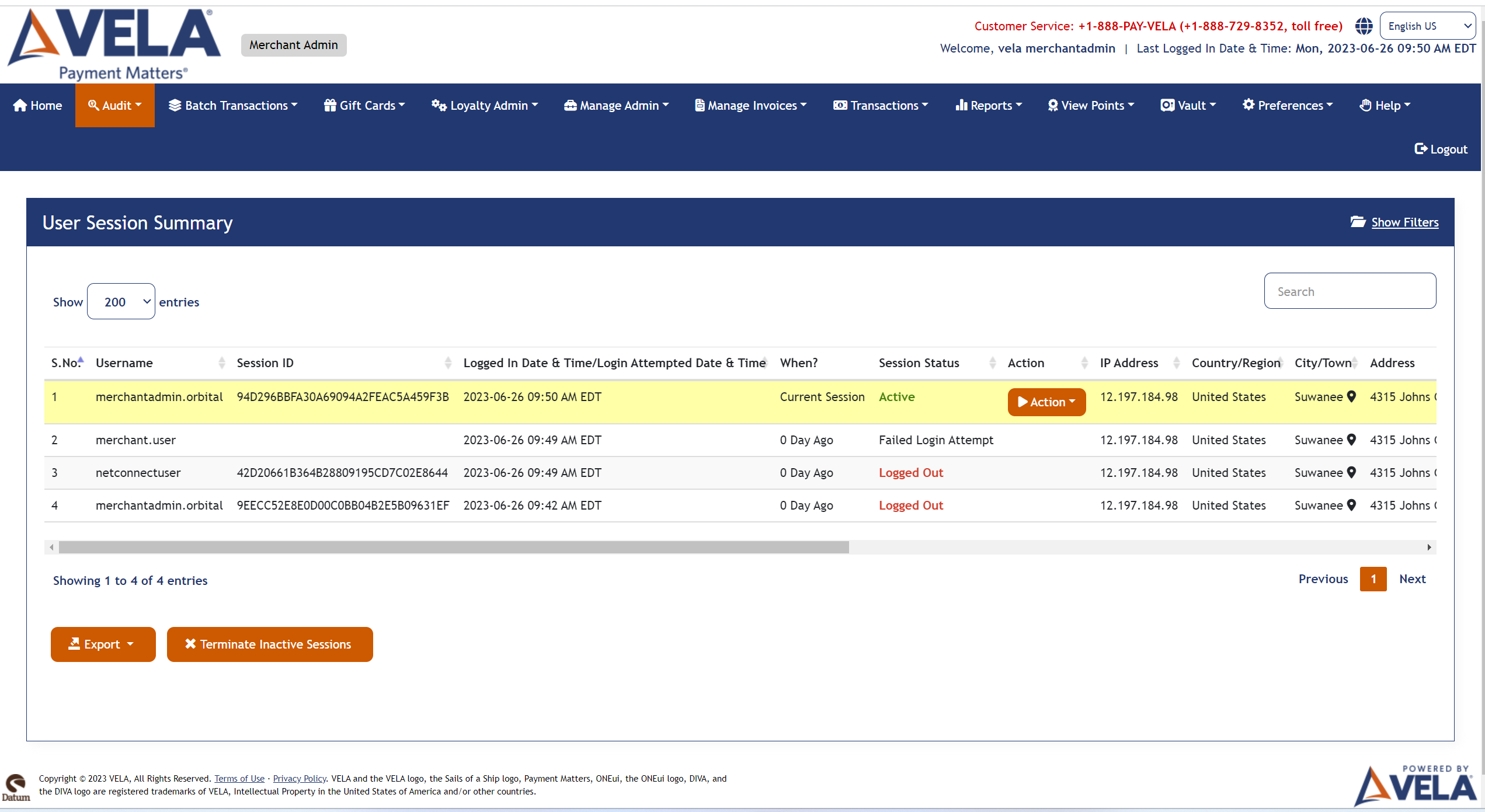Go to the Previous page
The width and height of the screenshot is (1485, 812).
point(1323,578)
